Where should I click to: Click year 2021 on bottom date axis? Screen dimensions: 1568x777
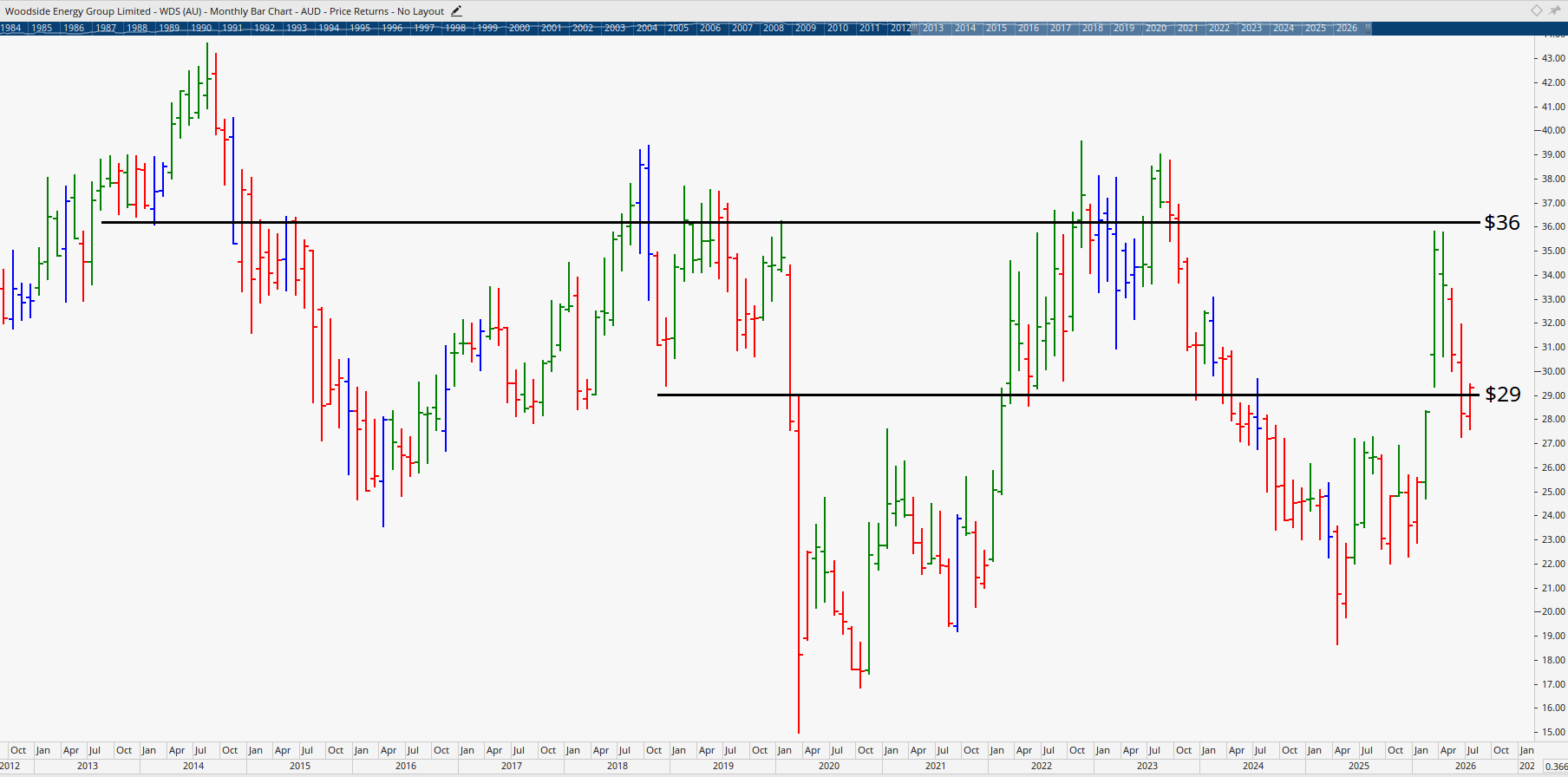pyautogui.click(x=935, y=766)
